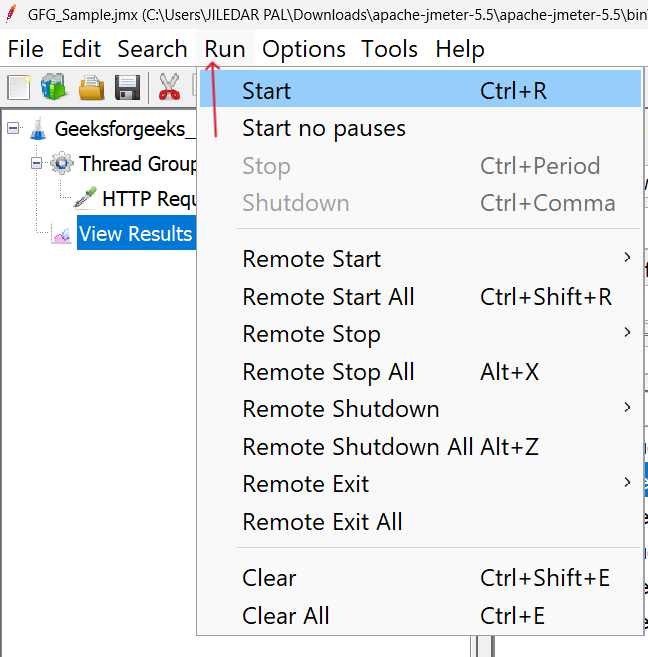Viewport: 648px width, 657px height.
Task: Select the View Results tree item
Action: (135, 234)
